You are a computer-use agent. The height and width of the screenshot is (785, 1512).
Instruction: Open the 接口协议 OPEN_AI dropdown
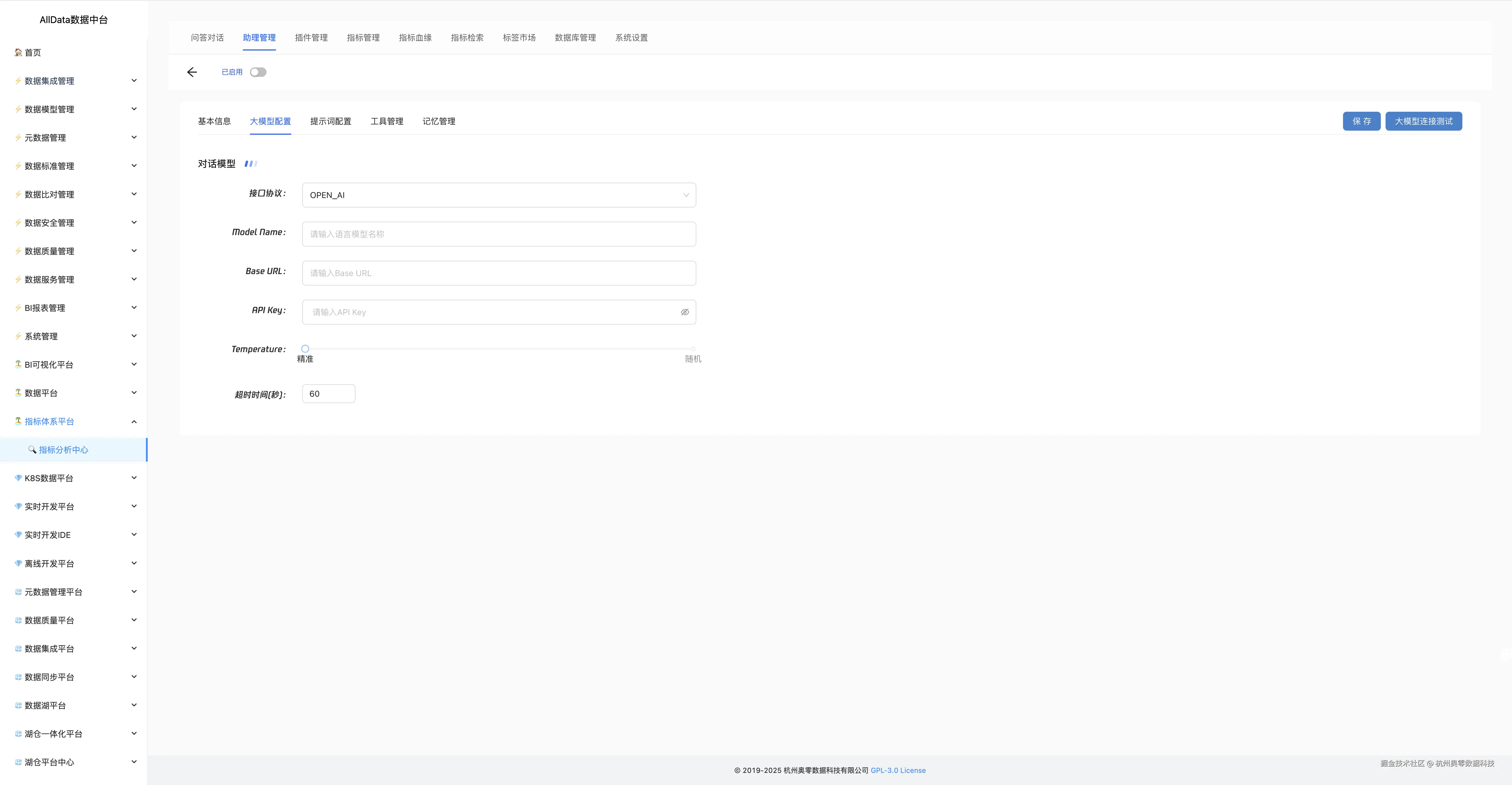point(499,195)
